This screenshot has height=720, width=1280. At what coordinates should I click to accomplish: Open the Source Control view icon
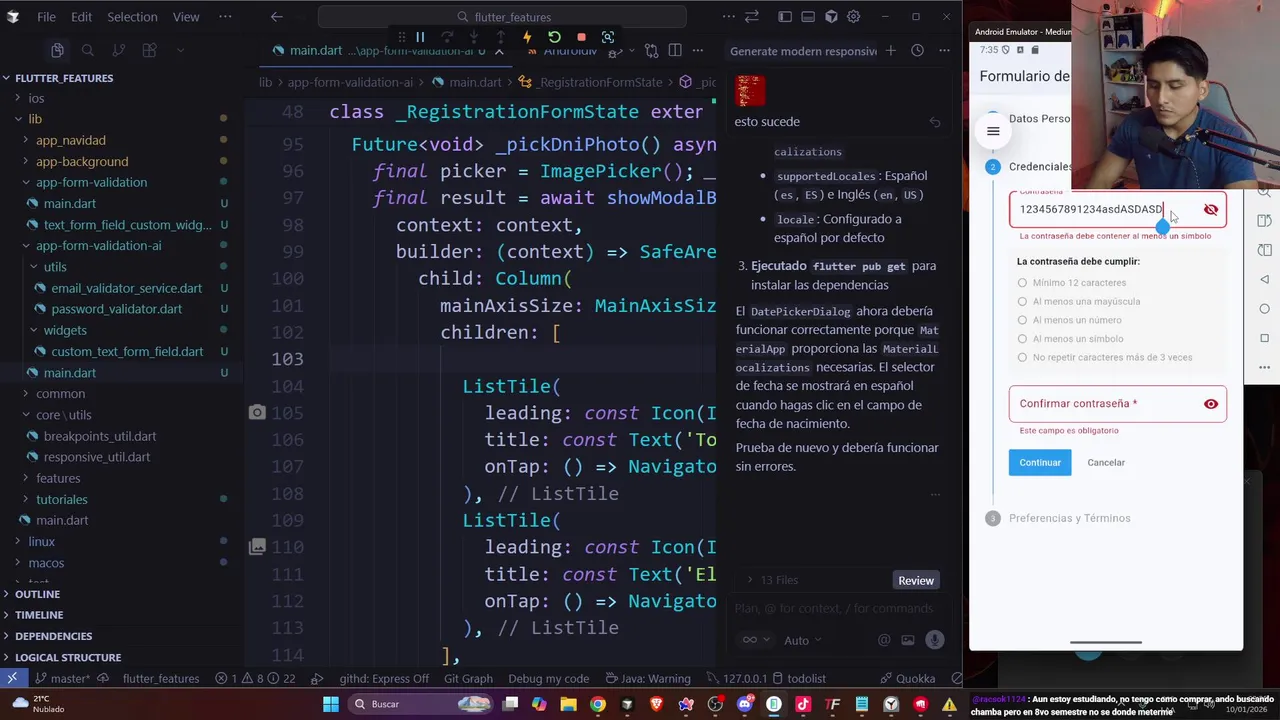pyautogui.click(x=118, y=50)
